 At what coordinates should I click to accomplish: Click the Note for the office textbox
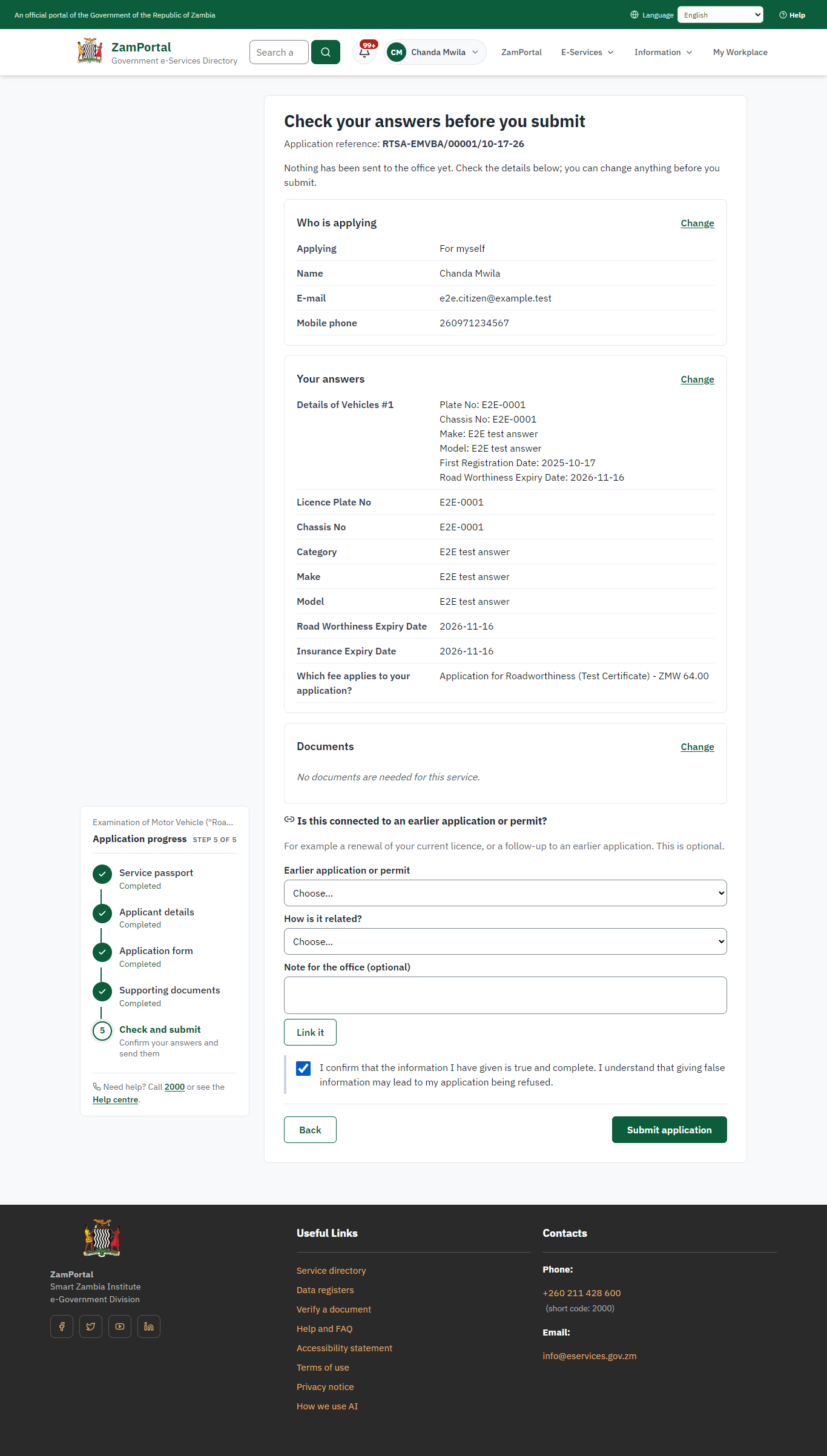tap(506, 995)
